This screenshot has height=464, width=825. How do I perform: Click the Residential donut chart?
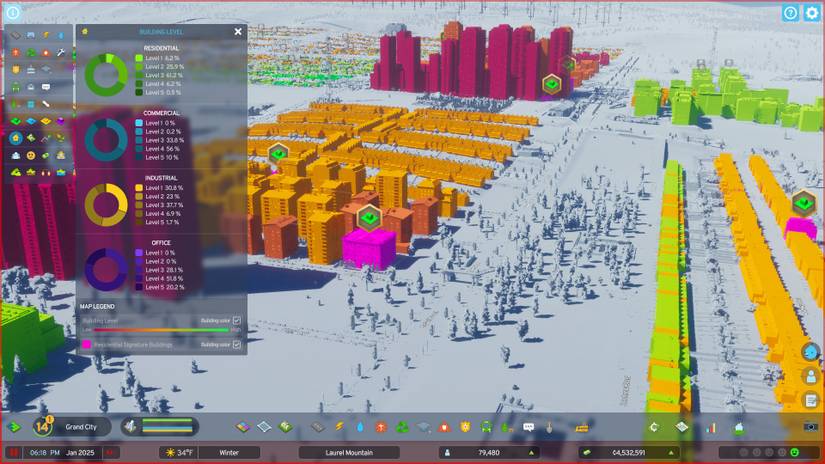106,75
